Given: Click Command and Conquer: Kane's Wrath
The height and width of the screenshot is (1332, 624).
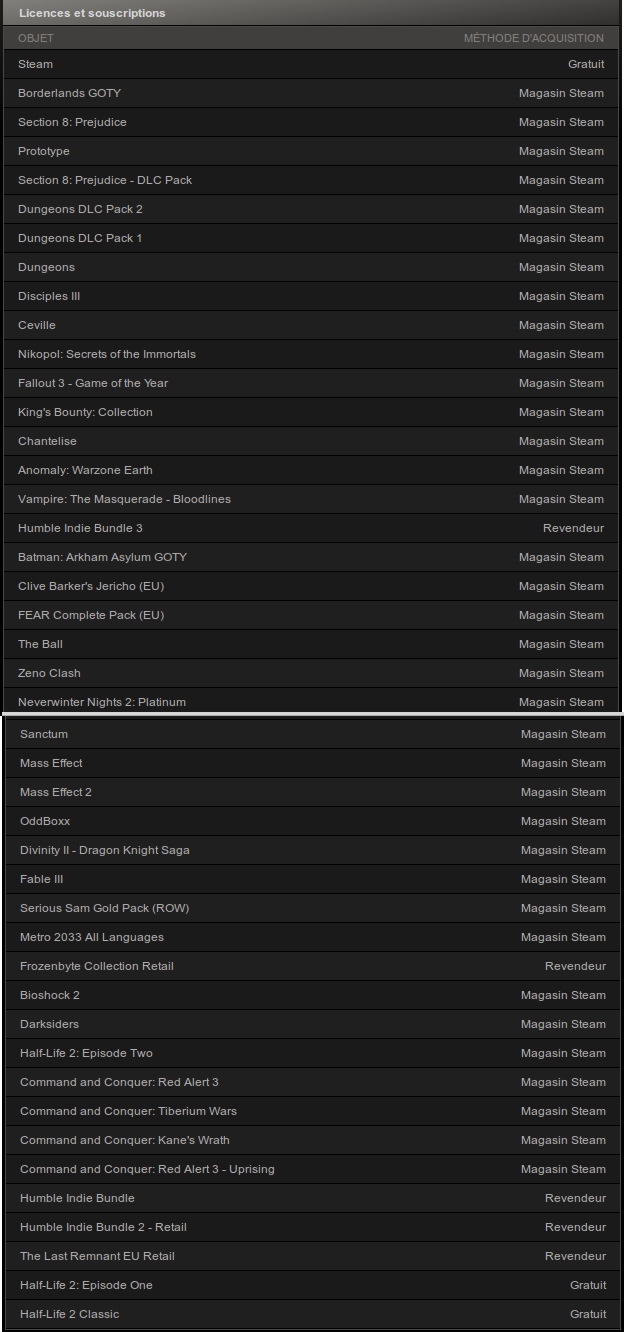Looking at the screenshot, I should tap(313, 1140).
